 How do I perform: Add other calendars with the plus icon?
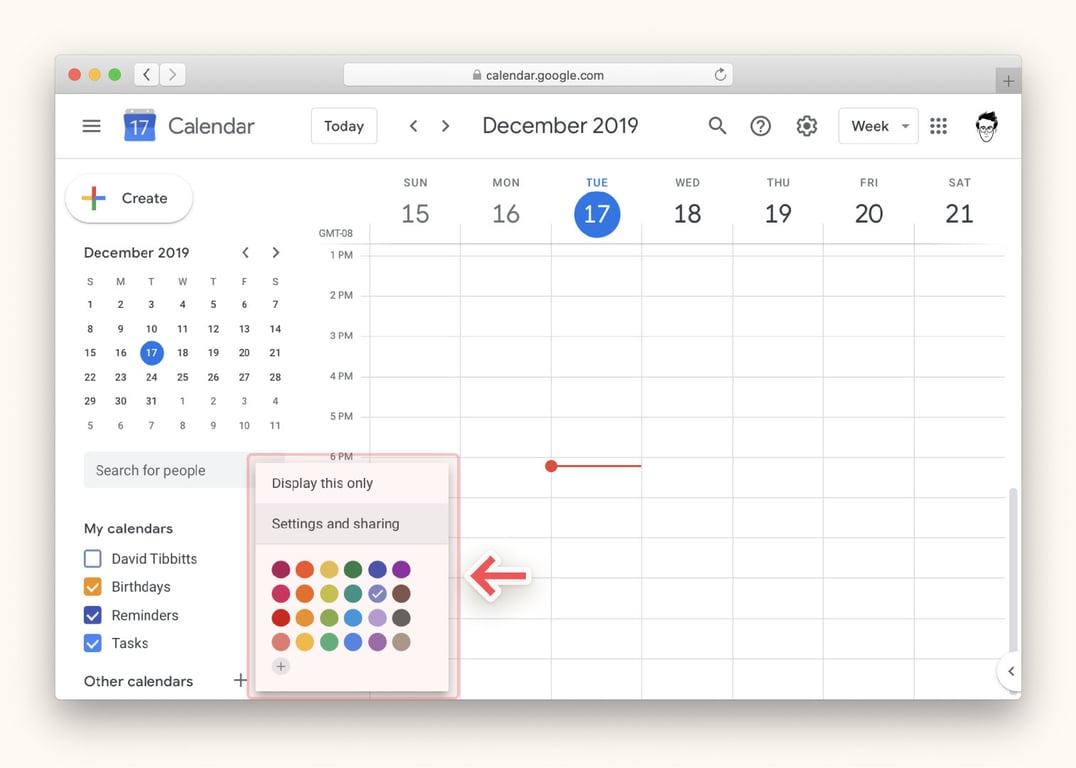240,681
